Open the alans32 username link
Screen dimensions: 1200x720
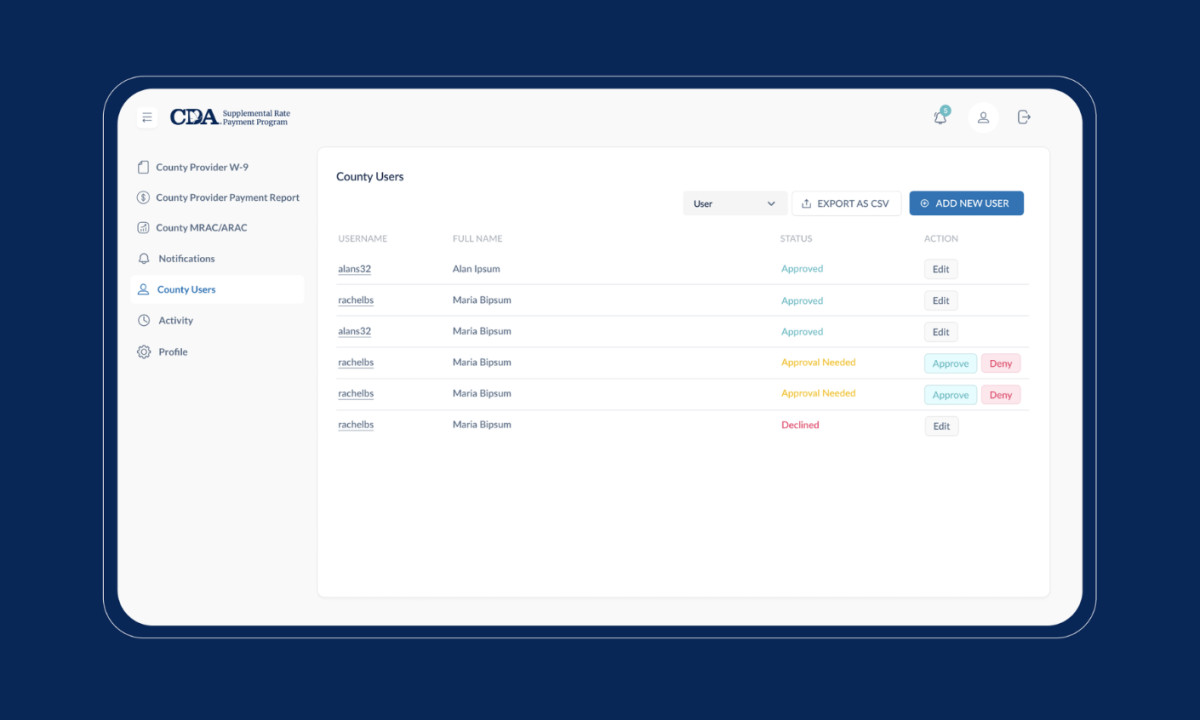[355, 268]
